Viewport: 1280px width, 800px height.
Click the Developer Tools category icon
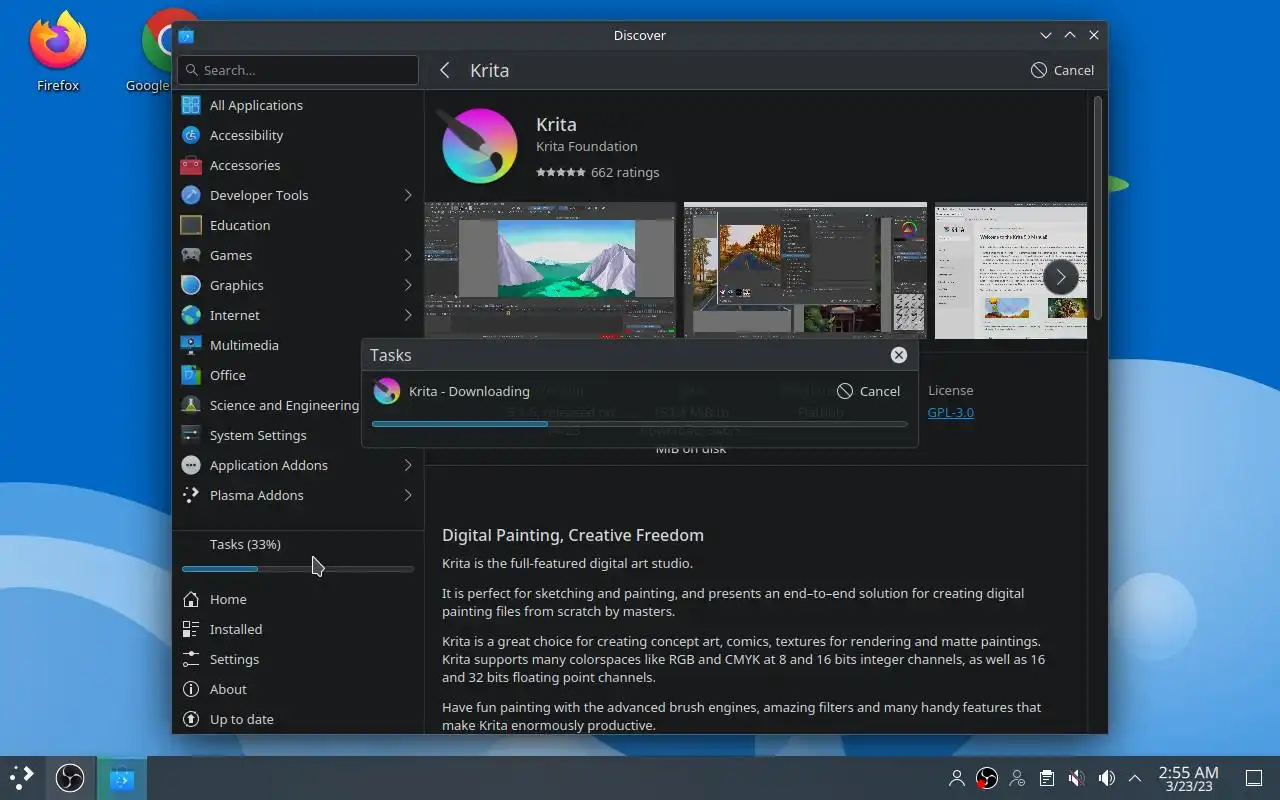tap(191, 195)
